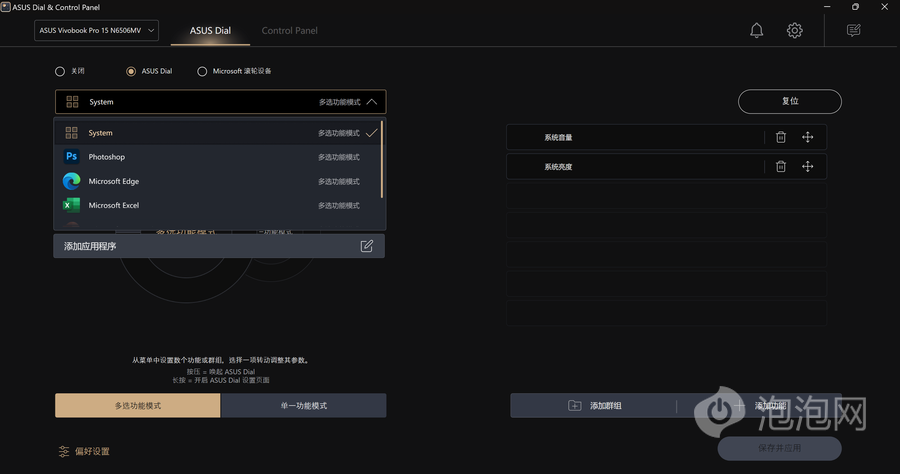Image resolution: width=900 pixels, height=474 pixels.
Task: Click the Microsoft Excel icon in list
Action: coord(71,205)
